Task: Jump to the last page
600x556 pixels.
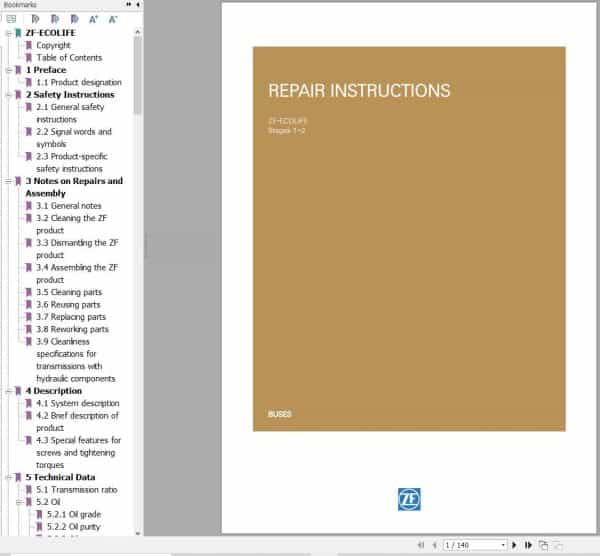Action: [528, 545]
